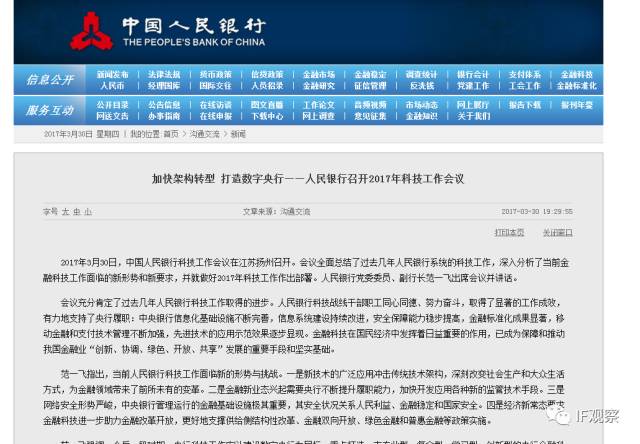Open the 报刊年鉴 page
The height and width of the screenshot is (444, 640).
576,105
